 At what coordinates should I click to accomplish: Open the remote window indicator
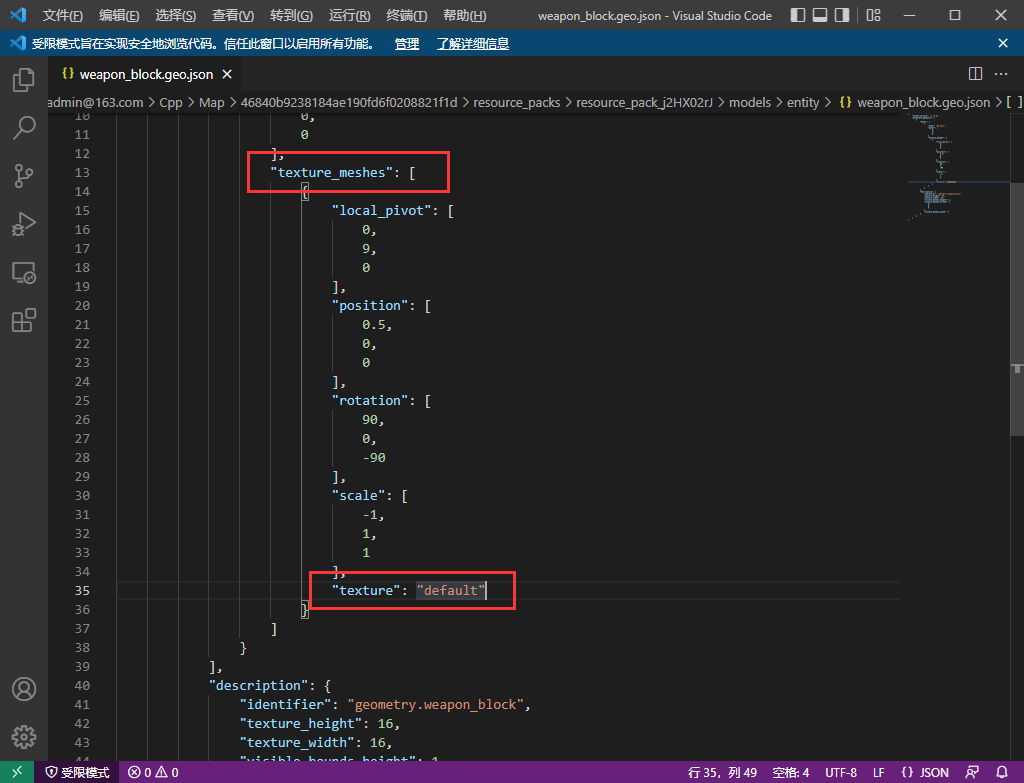tap(17, 772)
